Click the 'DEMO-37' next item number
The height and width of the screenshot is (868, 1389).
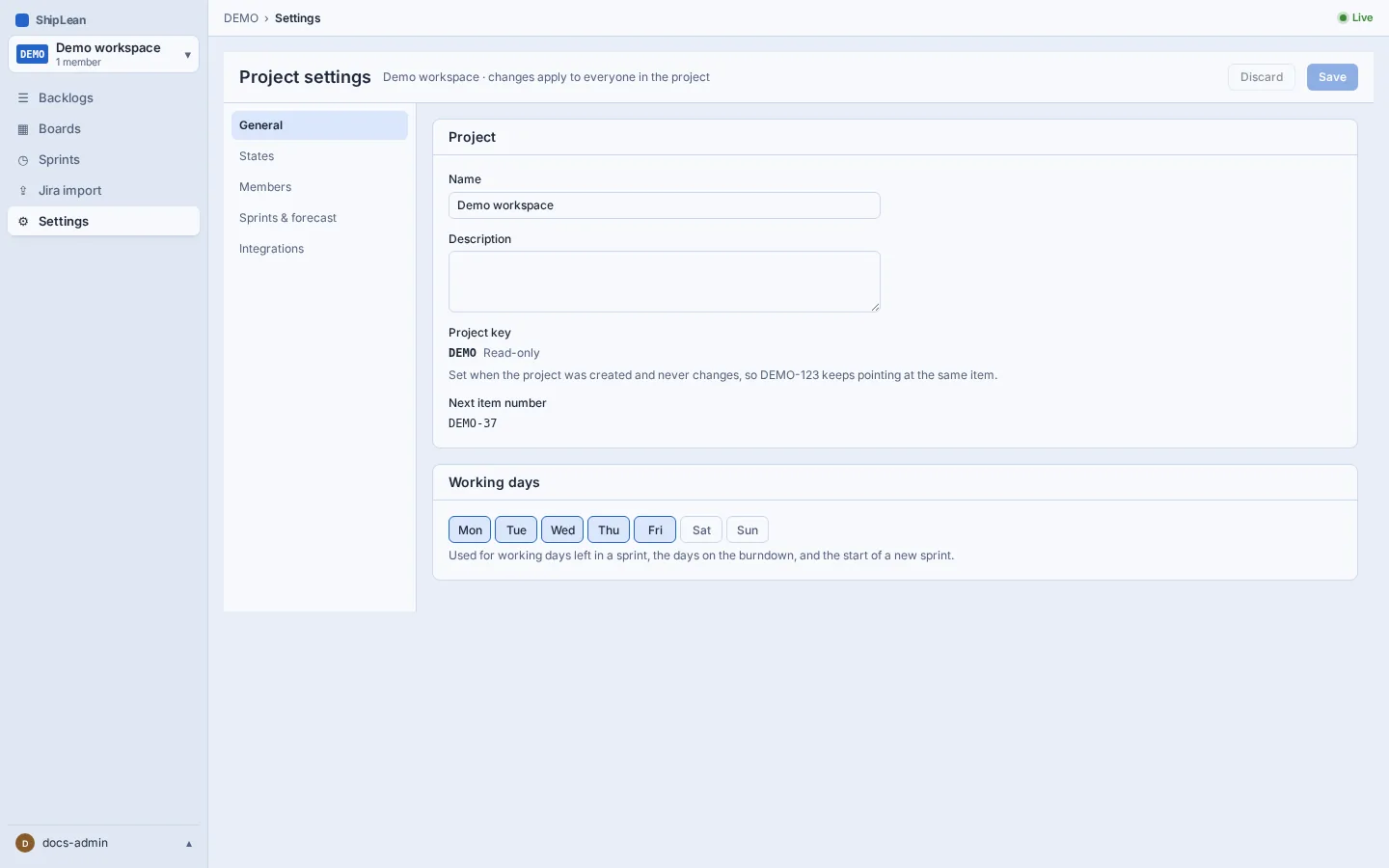coord(473,423)
